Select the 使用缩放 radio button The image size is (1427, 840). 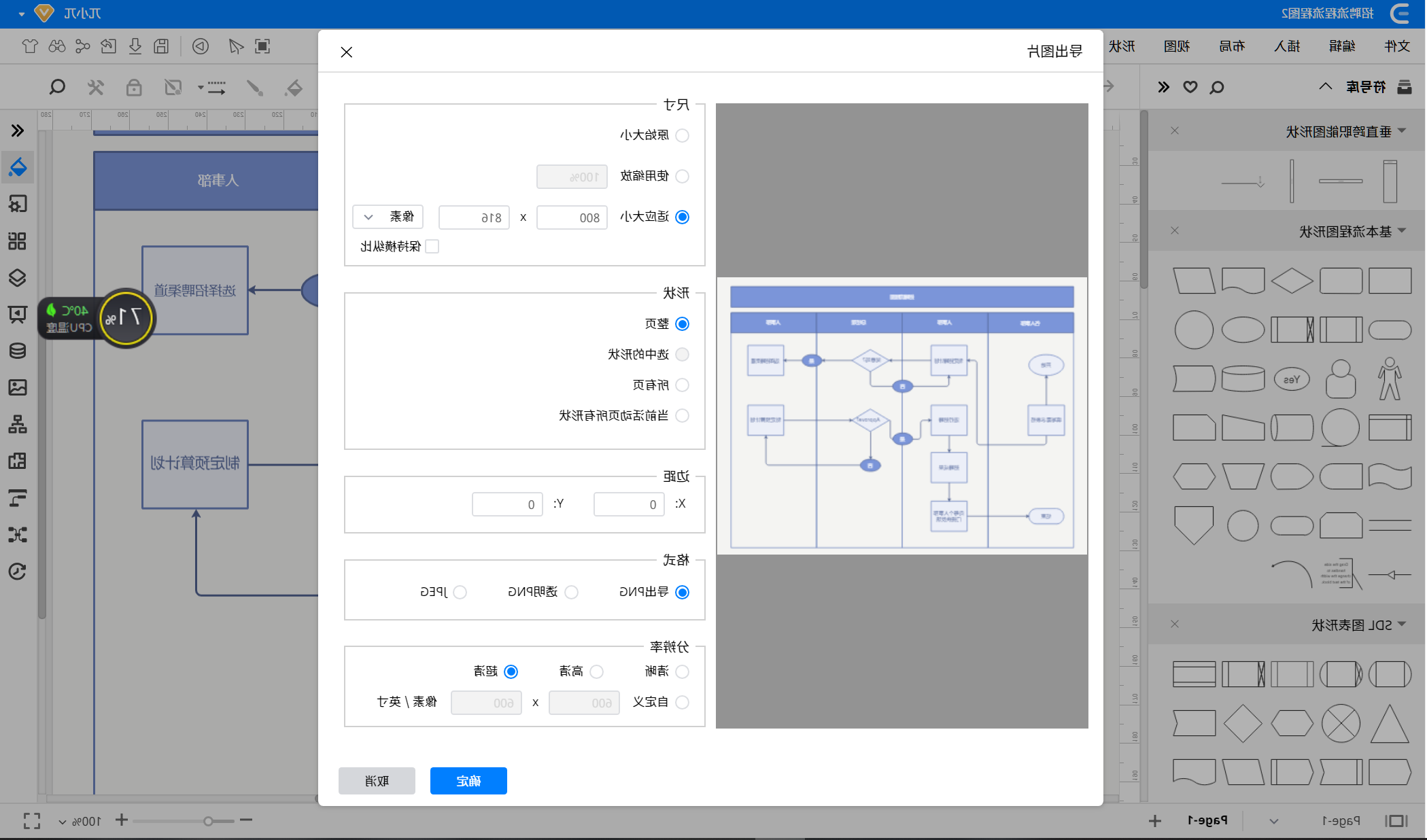682,176
